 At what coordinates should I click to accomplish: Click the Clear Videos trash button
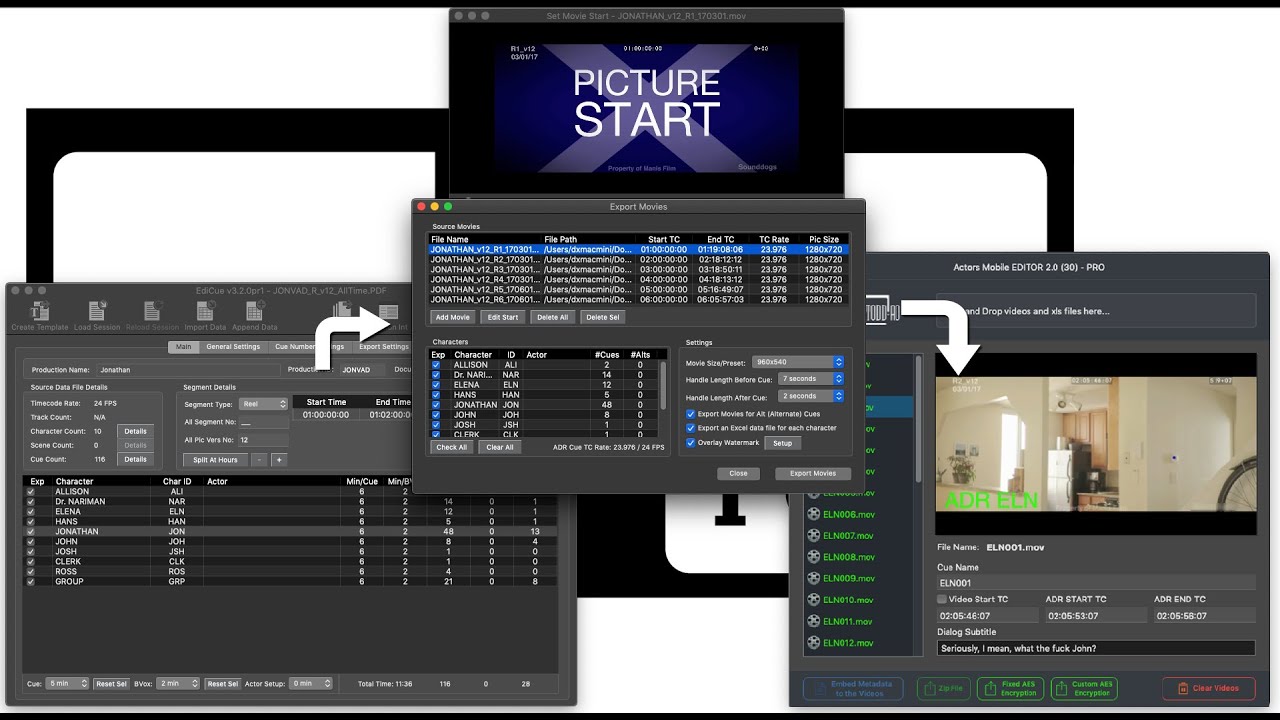[x=1208, y=689]
